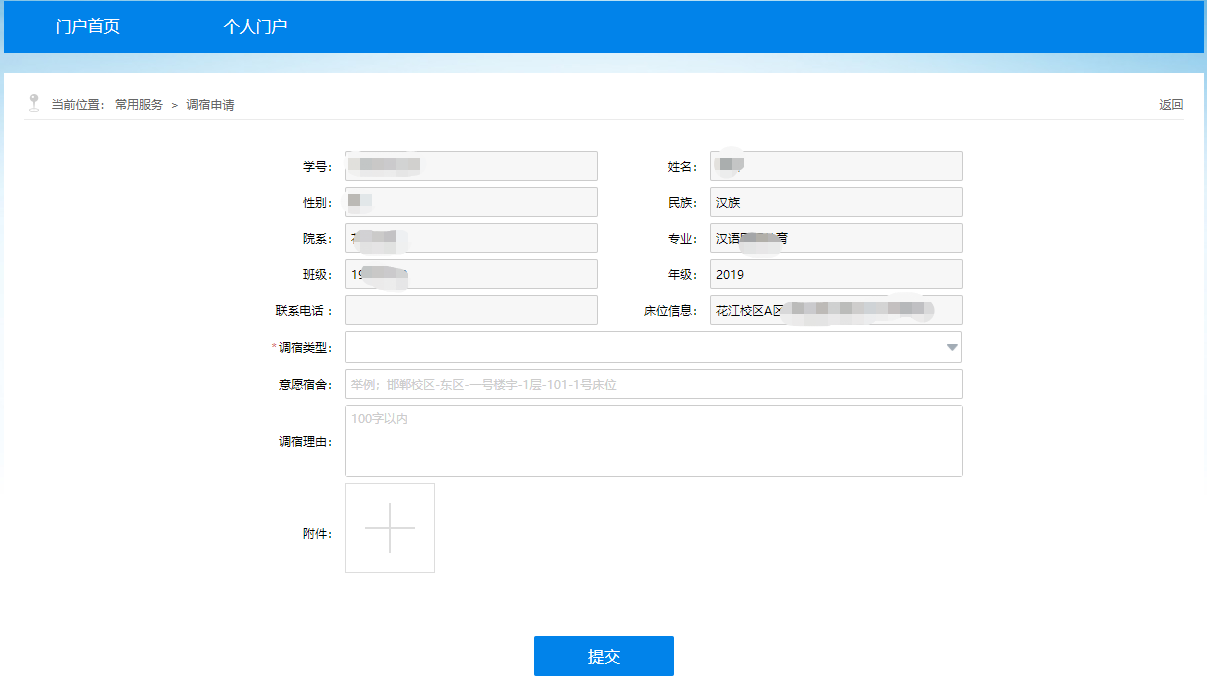Click the 床位信息 field
Screen dimensions: 1207x698
pyautogui.click(x=836, y=310)
